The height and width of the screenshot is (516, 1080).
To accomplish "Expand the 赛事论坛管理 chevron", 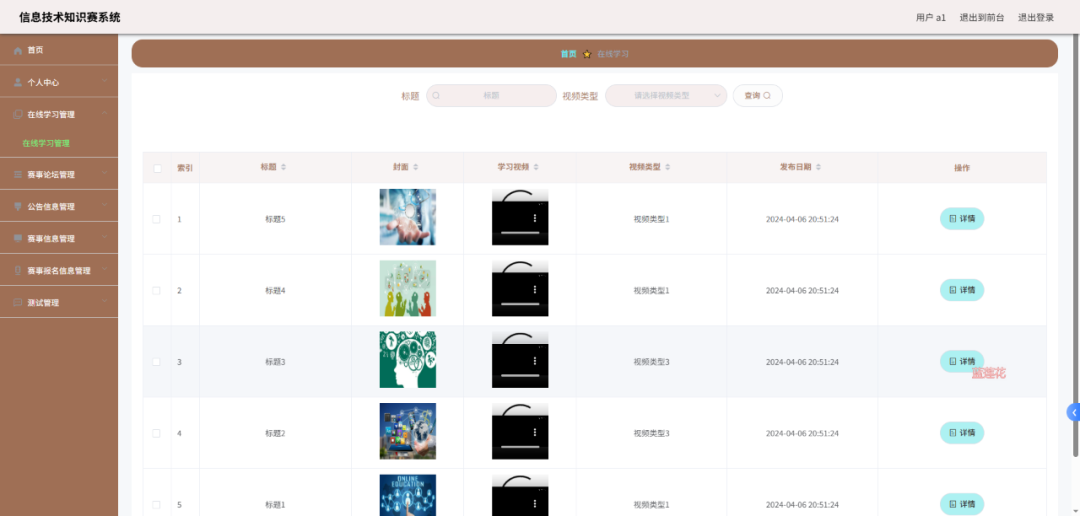I will (x=104, y=174).
